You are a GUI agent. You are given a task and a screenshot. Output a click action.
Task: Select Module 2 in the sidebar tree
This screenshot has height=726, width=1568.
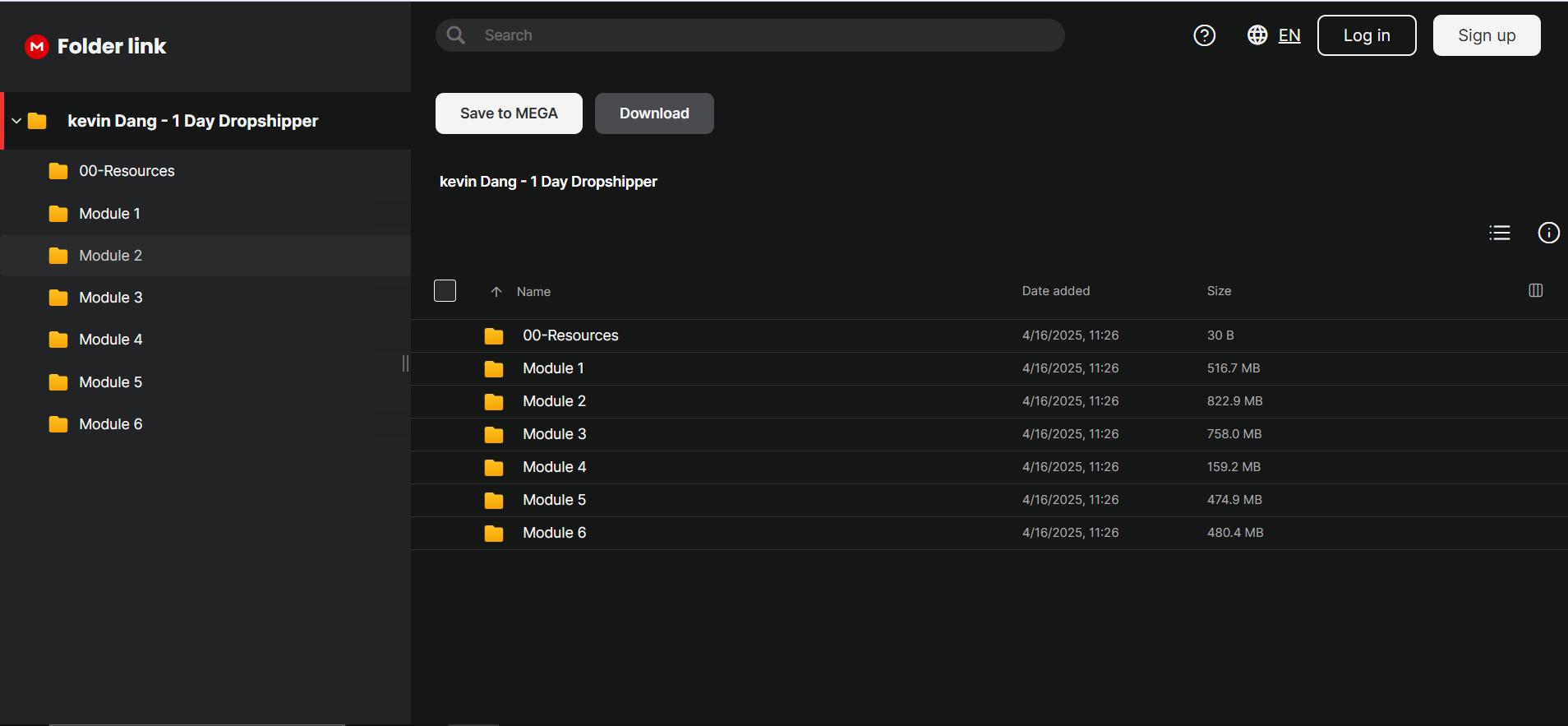(x=205, y=256)
